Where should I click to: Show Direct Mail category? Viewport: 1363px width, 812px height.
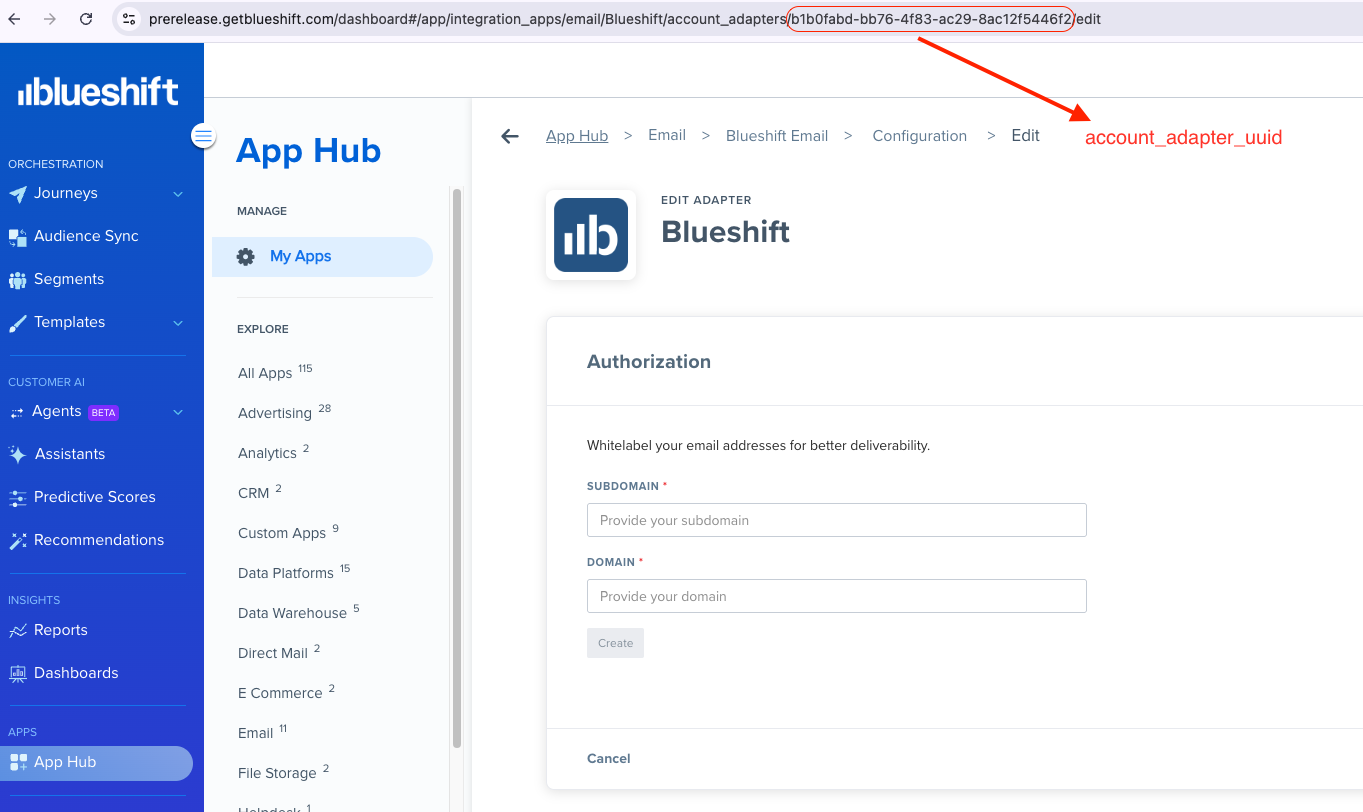coord(279,652)
